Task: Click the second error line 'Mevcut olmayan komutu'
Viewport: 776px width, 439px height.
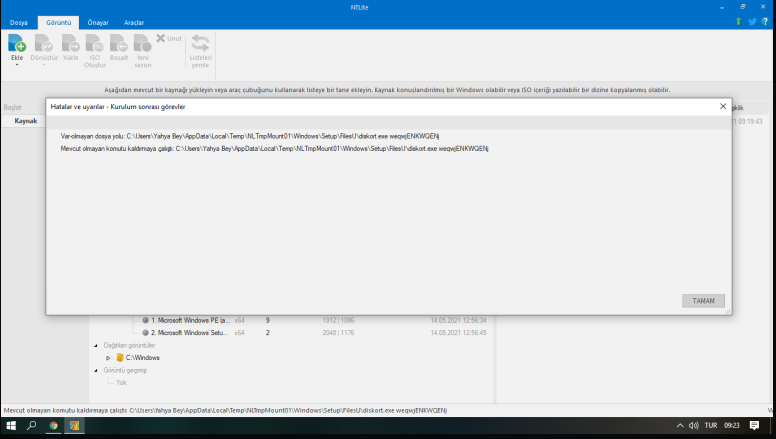Action: pos(275,148)
